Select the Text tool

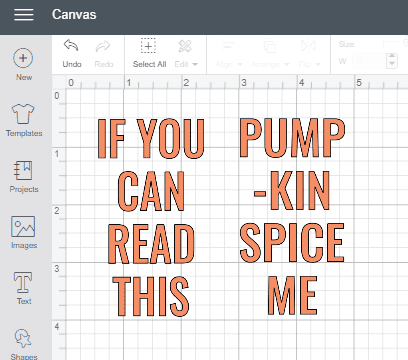coord(23,288)
